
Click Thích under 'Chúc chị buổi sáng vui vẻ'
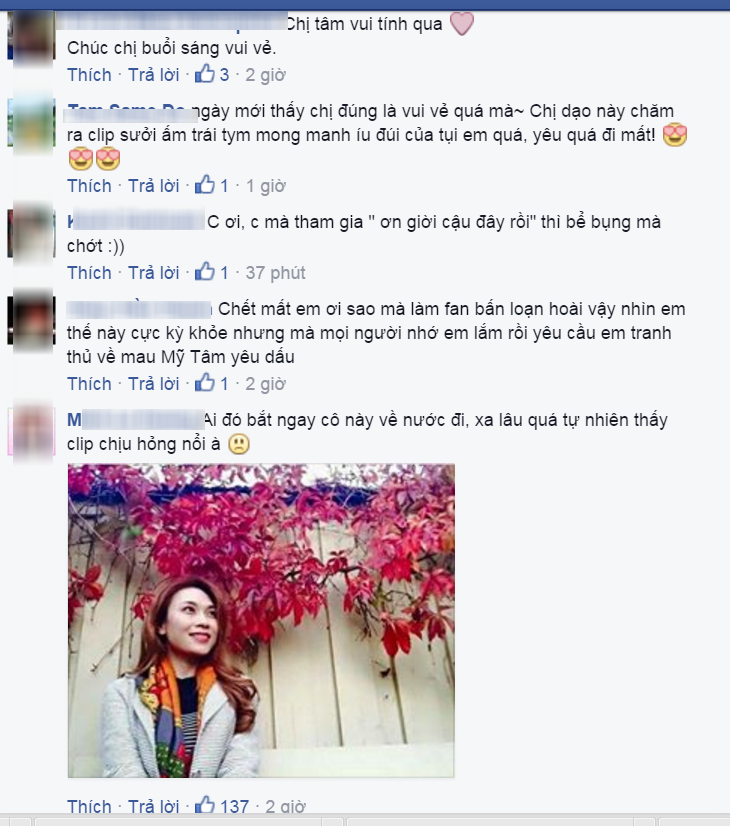click(x=89, y=75)
